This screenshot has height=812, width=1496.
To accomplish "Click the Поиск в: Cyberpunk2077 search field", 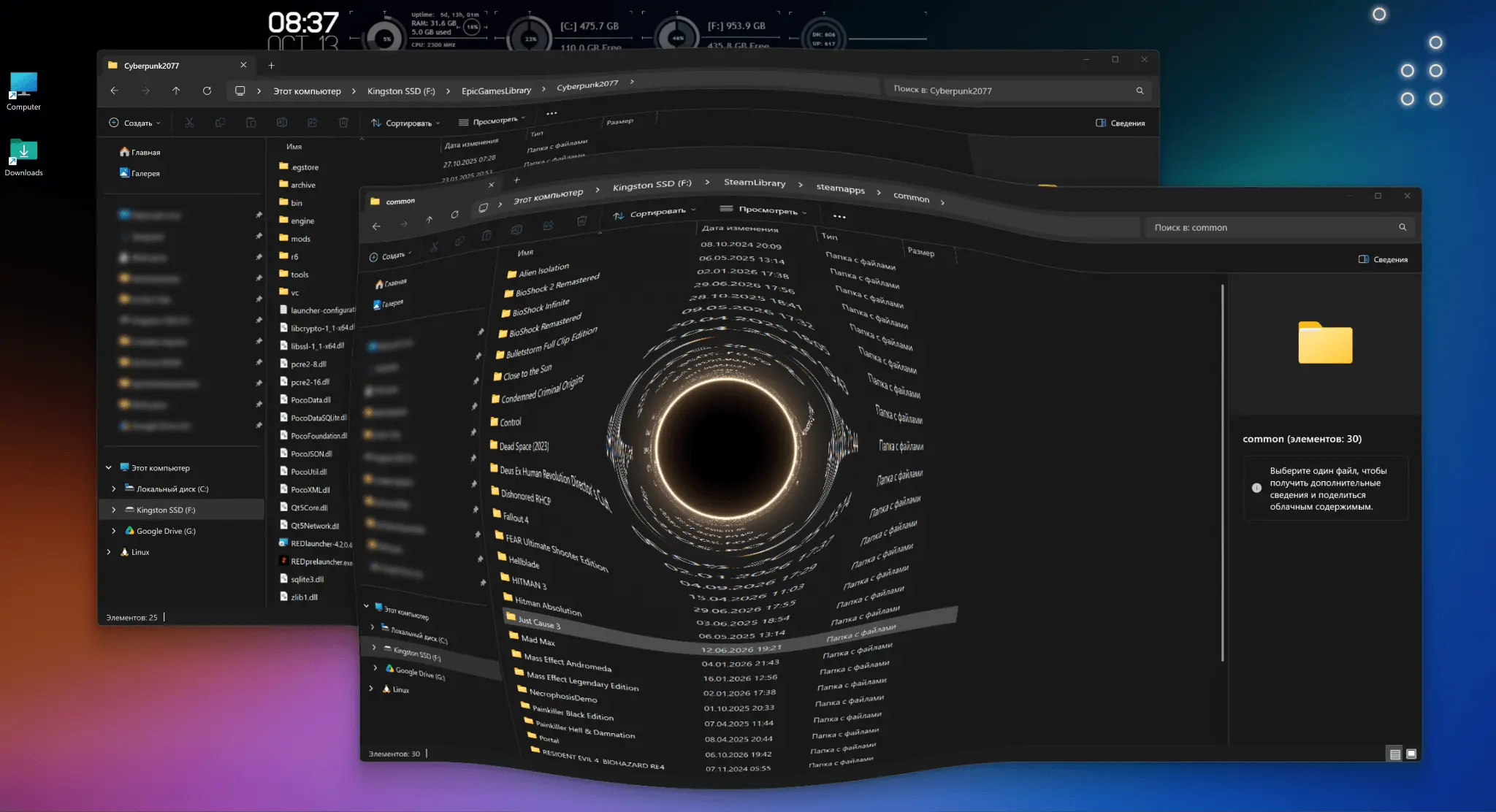I will (x=1018, y=91).
